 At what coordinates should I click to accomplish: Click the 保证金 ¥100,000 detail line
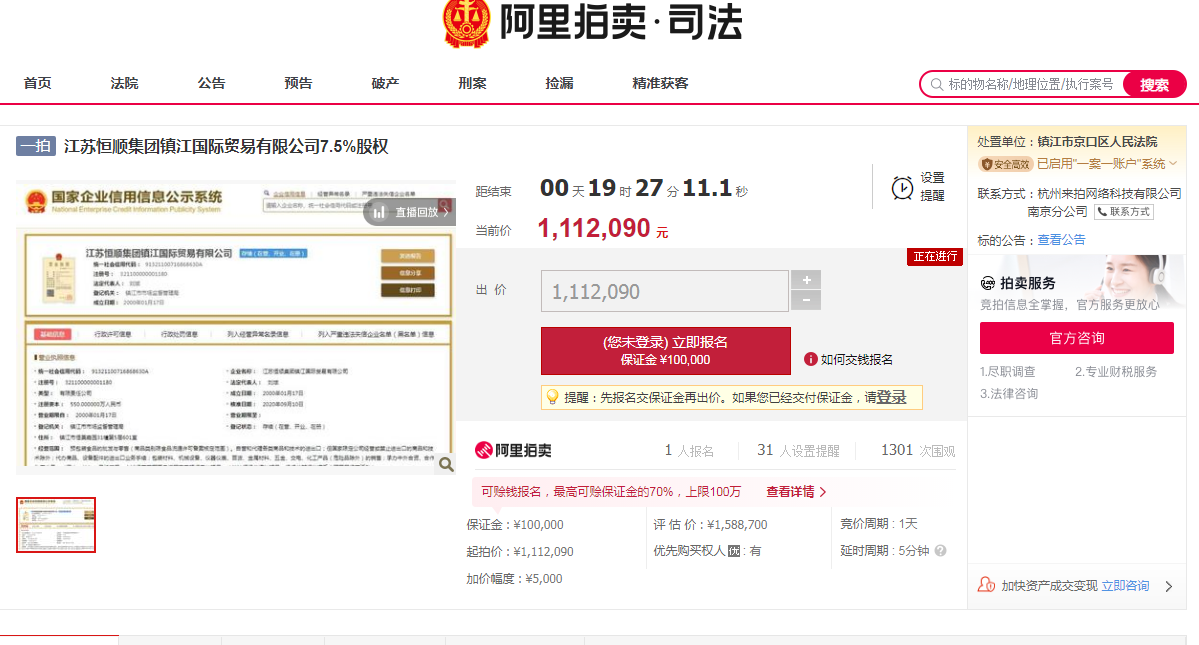[x=515, y=524]
